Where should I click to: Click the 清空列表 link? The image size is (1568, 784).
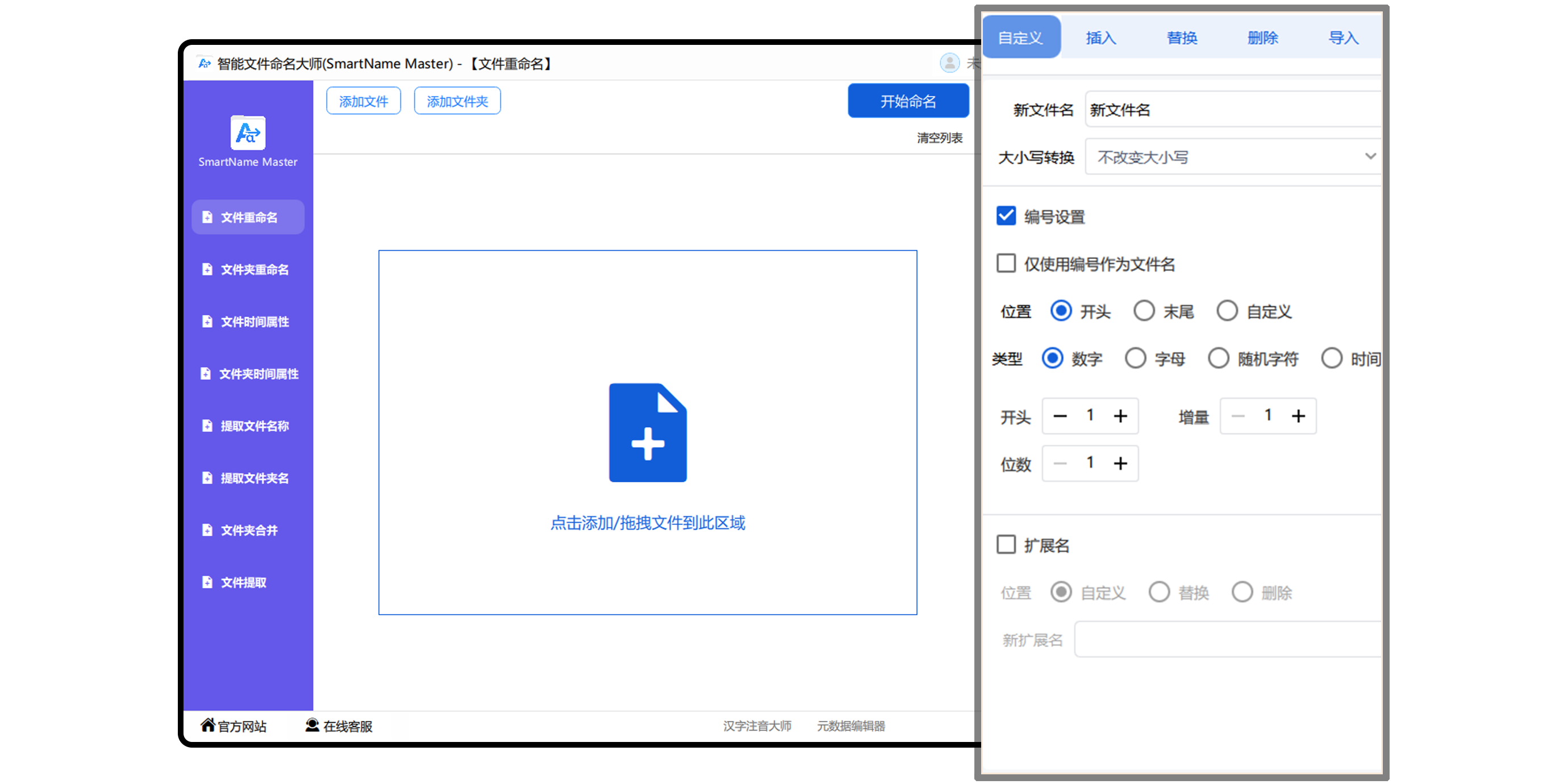pyautogui.click(x=939, y=138)
